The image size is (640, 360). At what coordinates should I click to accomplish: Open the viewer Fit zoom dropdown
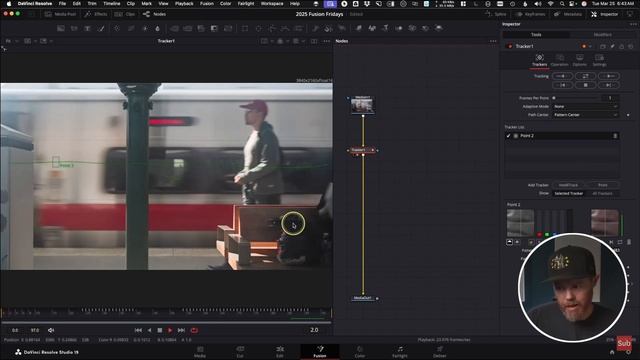point(12,41)
